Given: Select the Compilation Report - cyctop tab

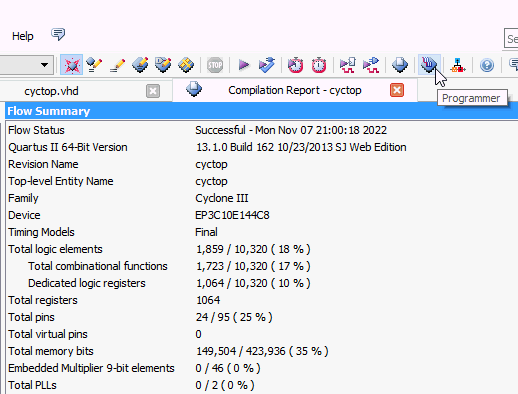Looking at the screenshot, I should 295,90.
